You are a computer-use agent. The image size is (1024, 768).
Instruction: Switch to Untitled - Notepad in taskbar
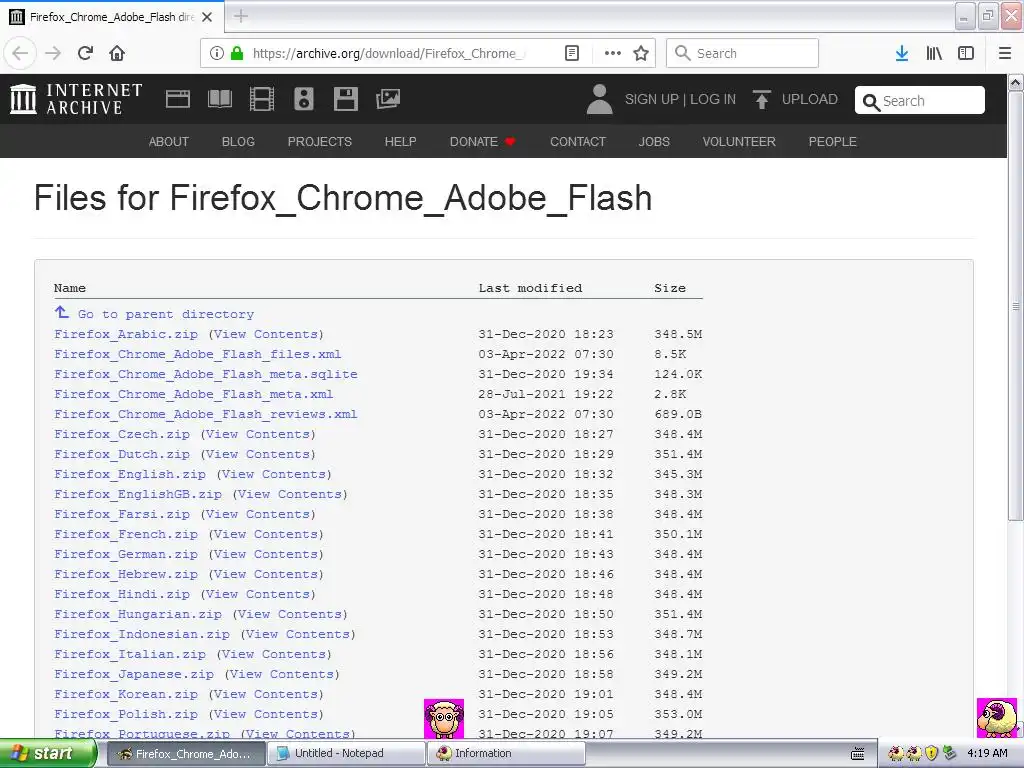coord(347,754)
